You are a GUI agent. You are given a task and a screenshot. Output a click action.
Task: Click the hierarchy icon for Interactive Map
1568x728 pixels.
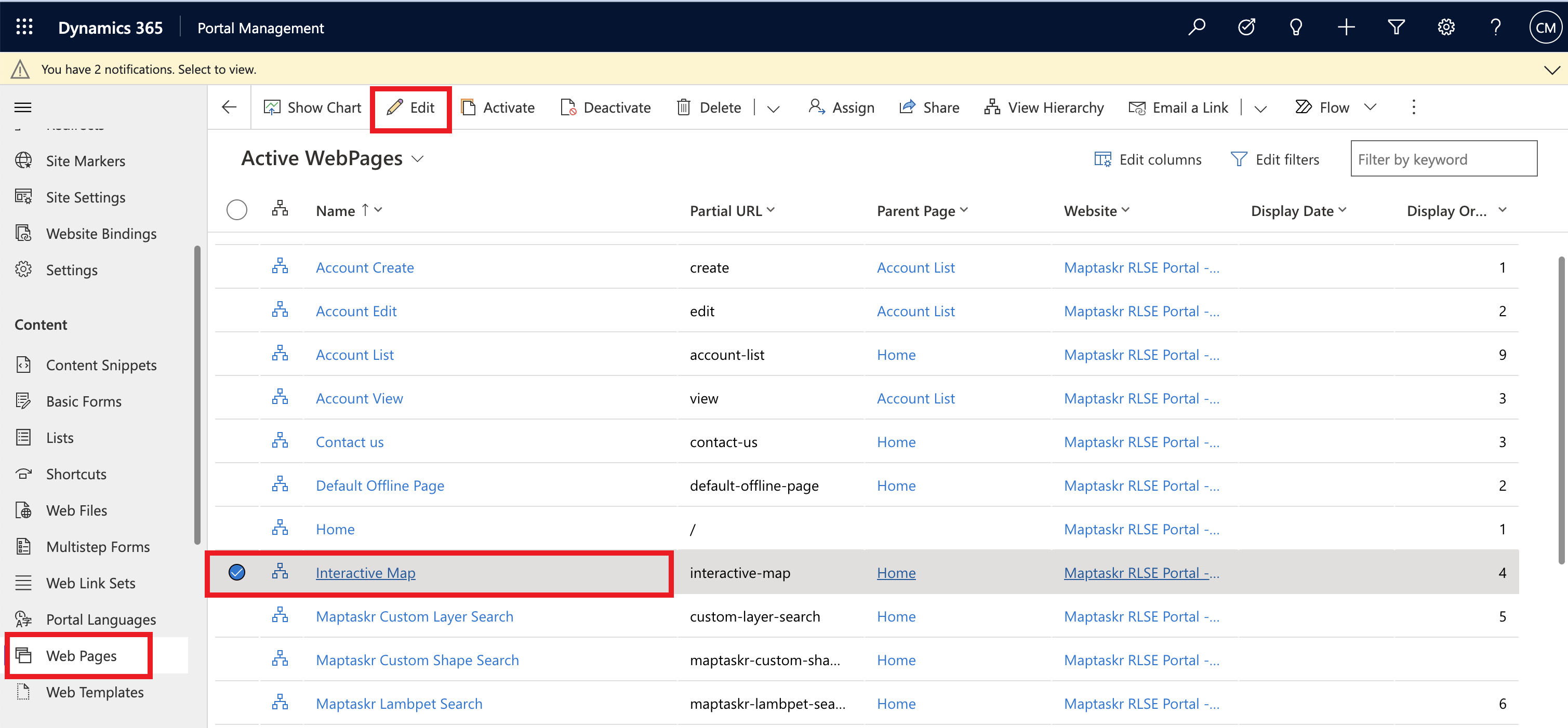(280, 572)
